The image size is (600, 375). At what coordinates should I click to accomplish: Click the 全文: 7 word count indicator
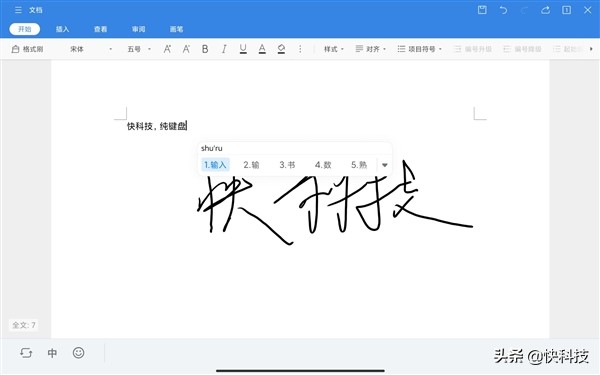click(24, 325)
